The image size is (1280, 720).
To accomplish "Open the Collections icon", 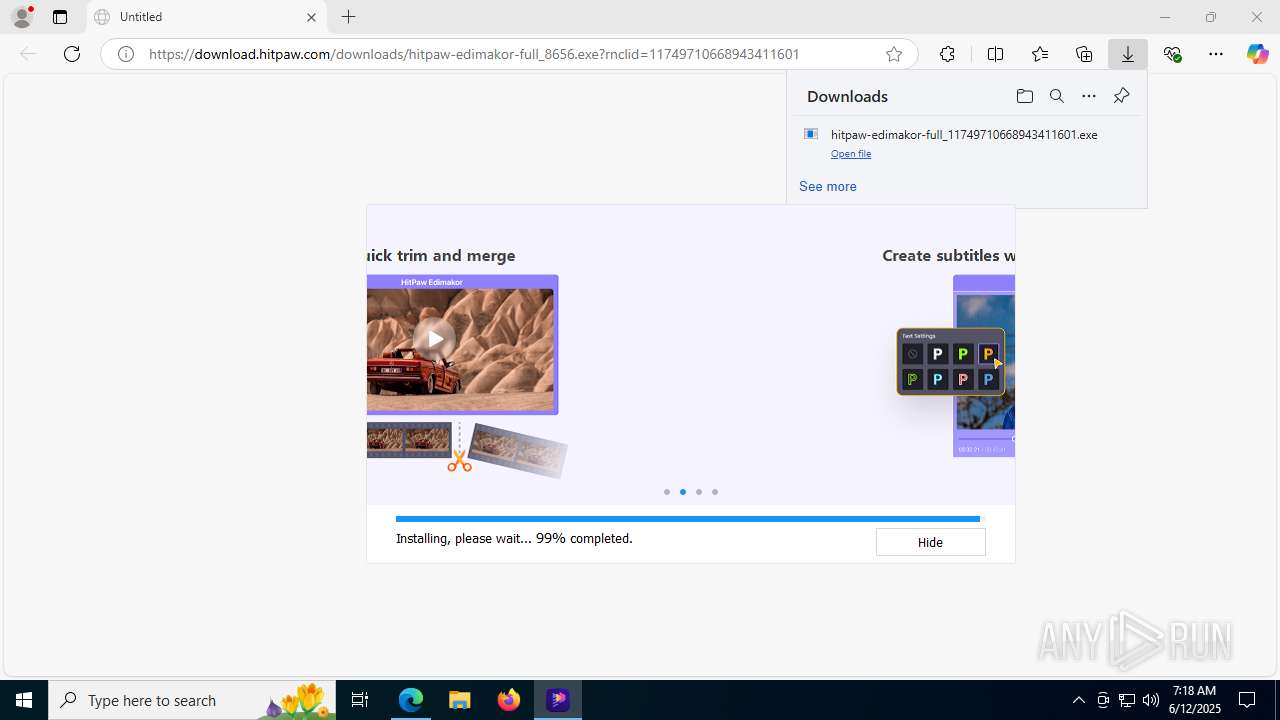I will (x=1084, y=54).
